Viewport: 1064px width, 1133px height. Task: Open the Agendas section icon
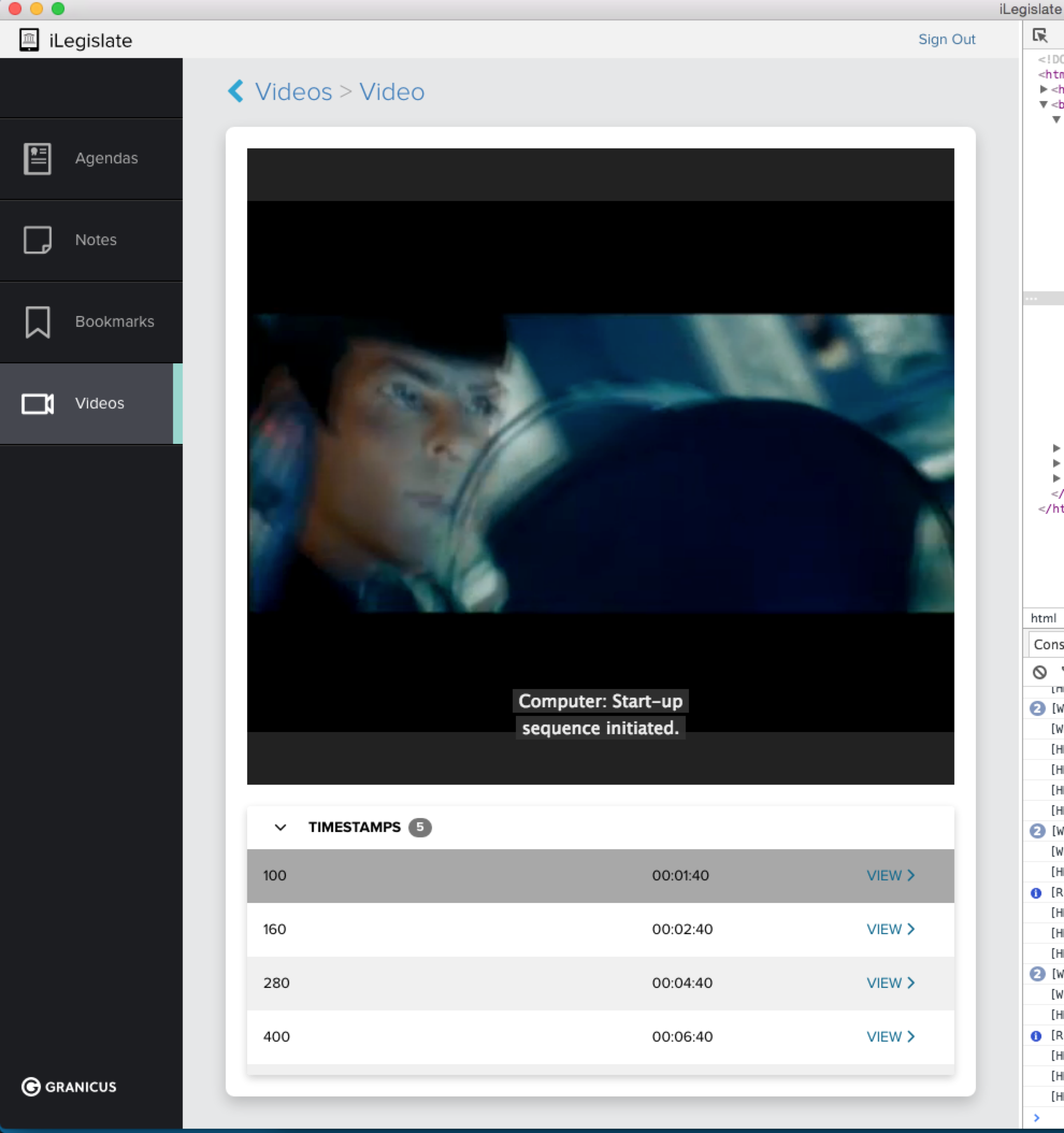[x=38, y=159]
